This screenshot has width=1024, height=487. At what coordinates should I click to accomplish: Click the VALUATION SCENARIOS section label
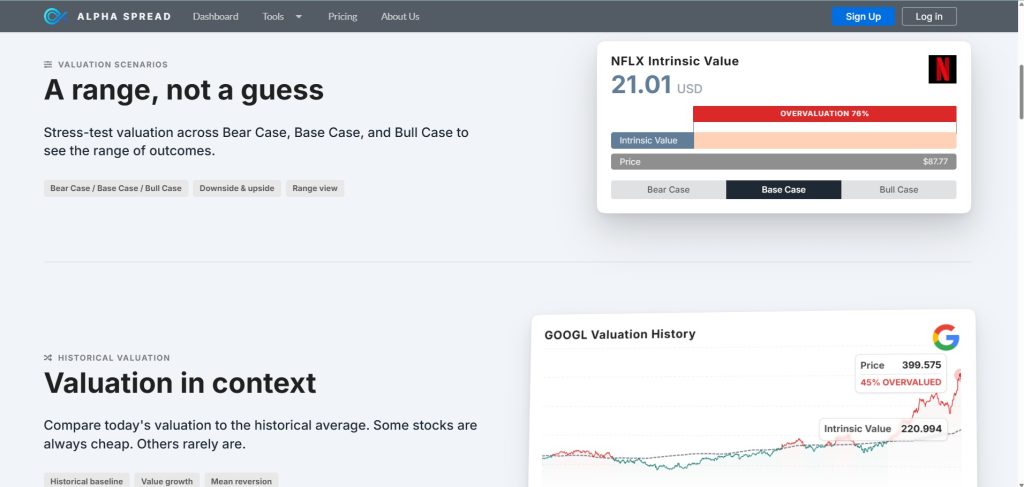pos(113,65)
